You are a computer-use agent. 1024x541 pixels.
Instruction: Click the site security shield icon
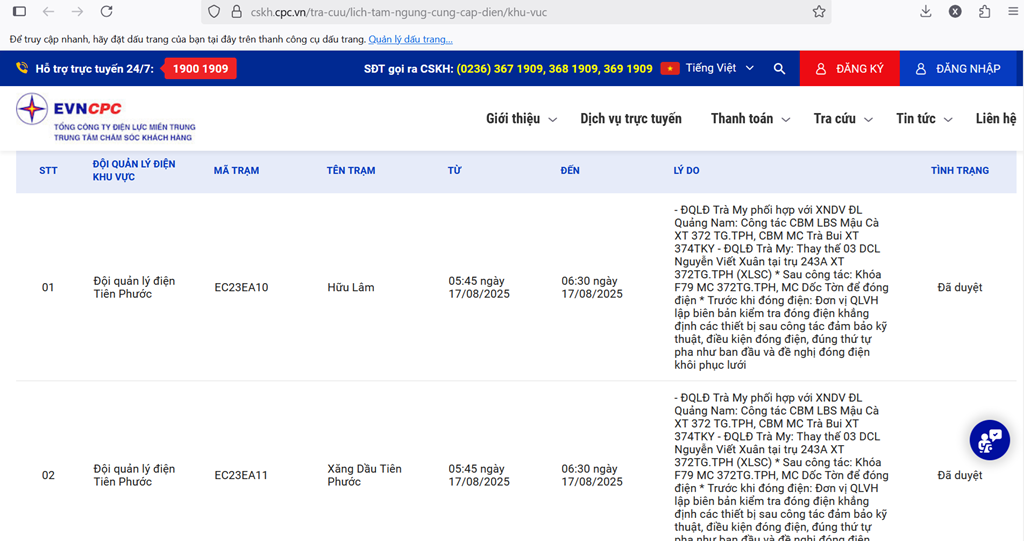point(212,12)
